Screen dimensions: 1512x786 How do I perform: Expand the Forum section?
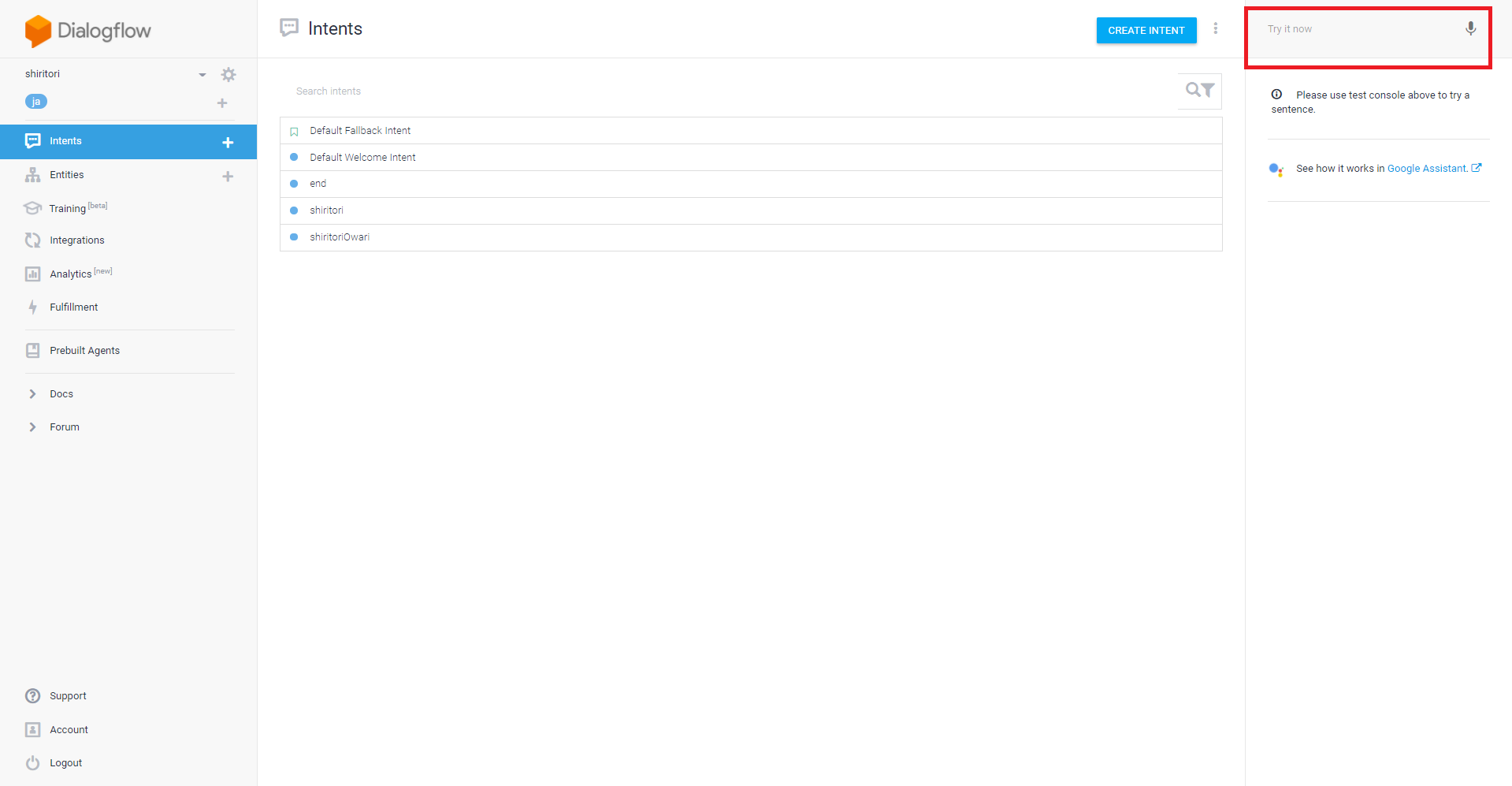tap(33, 427)
